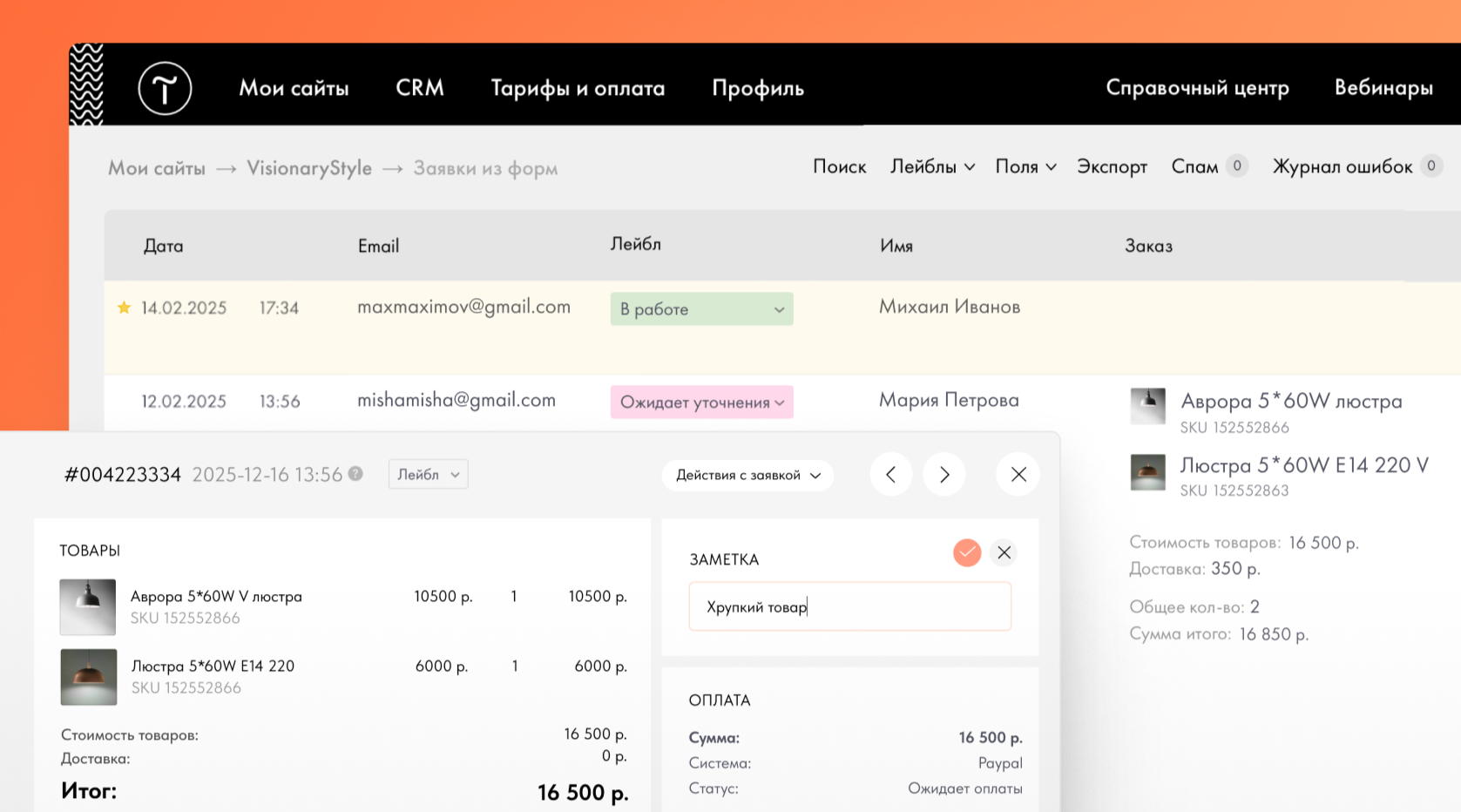Open the Спам folder

point(1209,166)
